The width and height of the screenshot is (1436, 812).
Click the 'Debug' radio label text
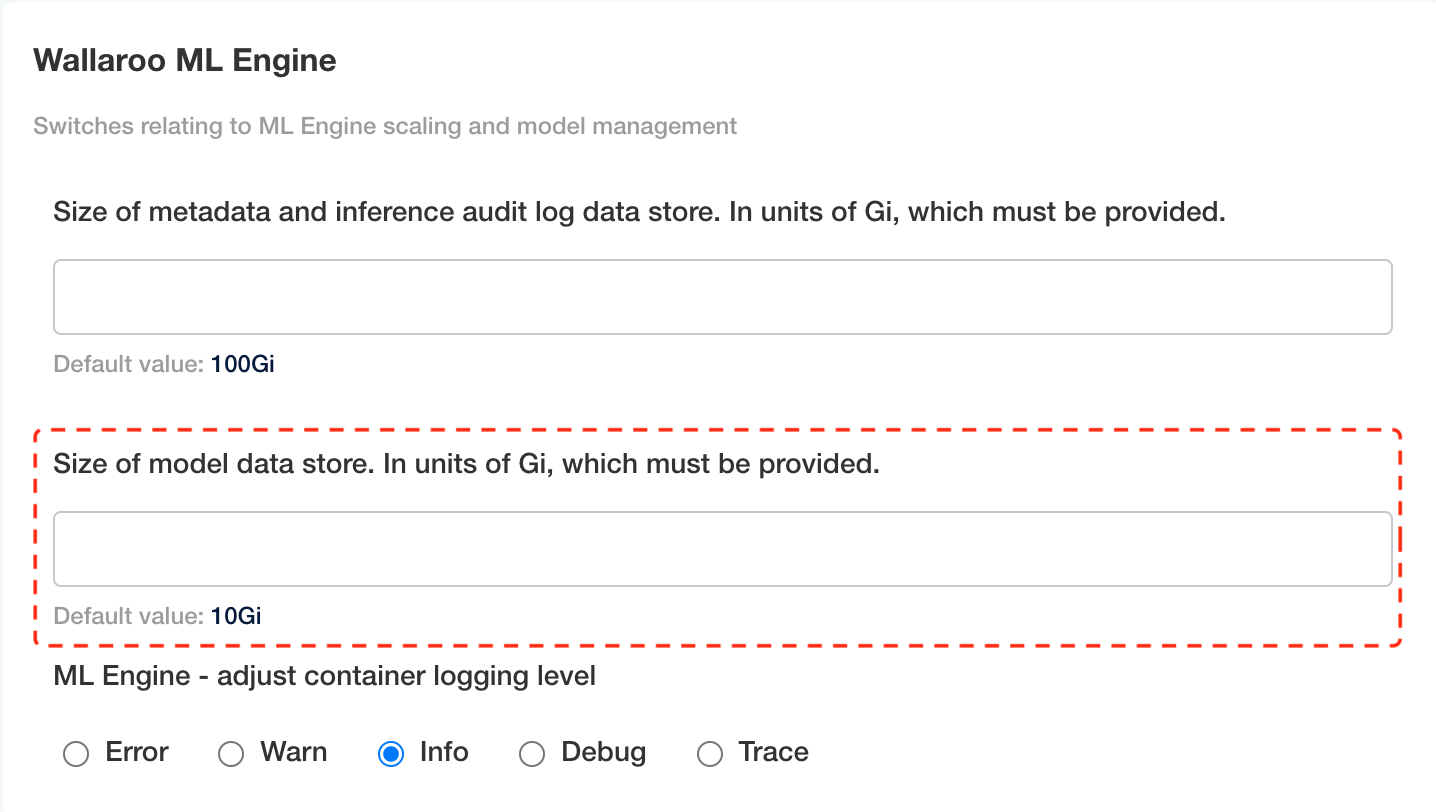pyautogui.click(x=604, y=752)
